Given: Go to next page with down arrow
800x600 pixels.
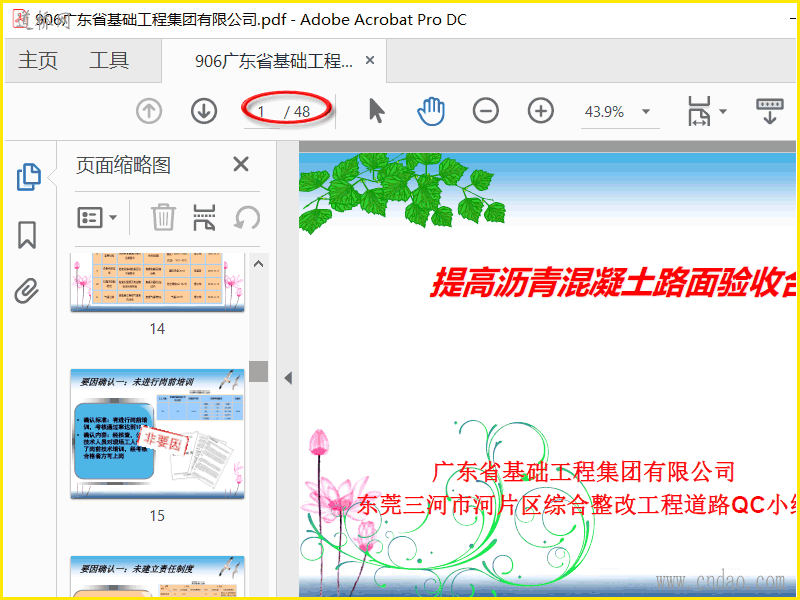Looking at the screenshot, I should pyautogui.click(x=204, y=111).
